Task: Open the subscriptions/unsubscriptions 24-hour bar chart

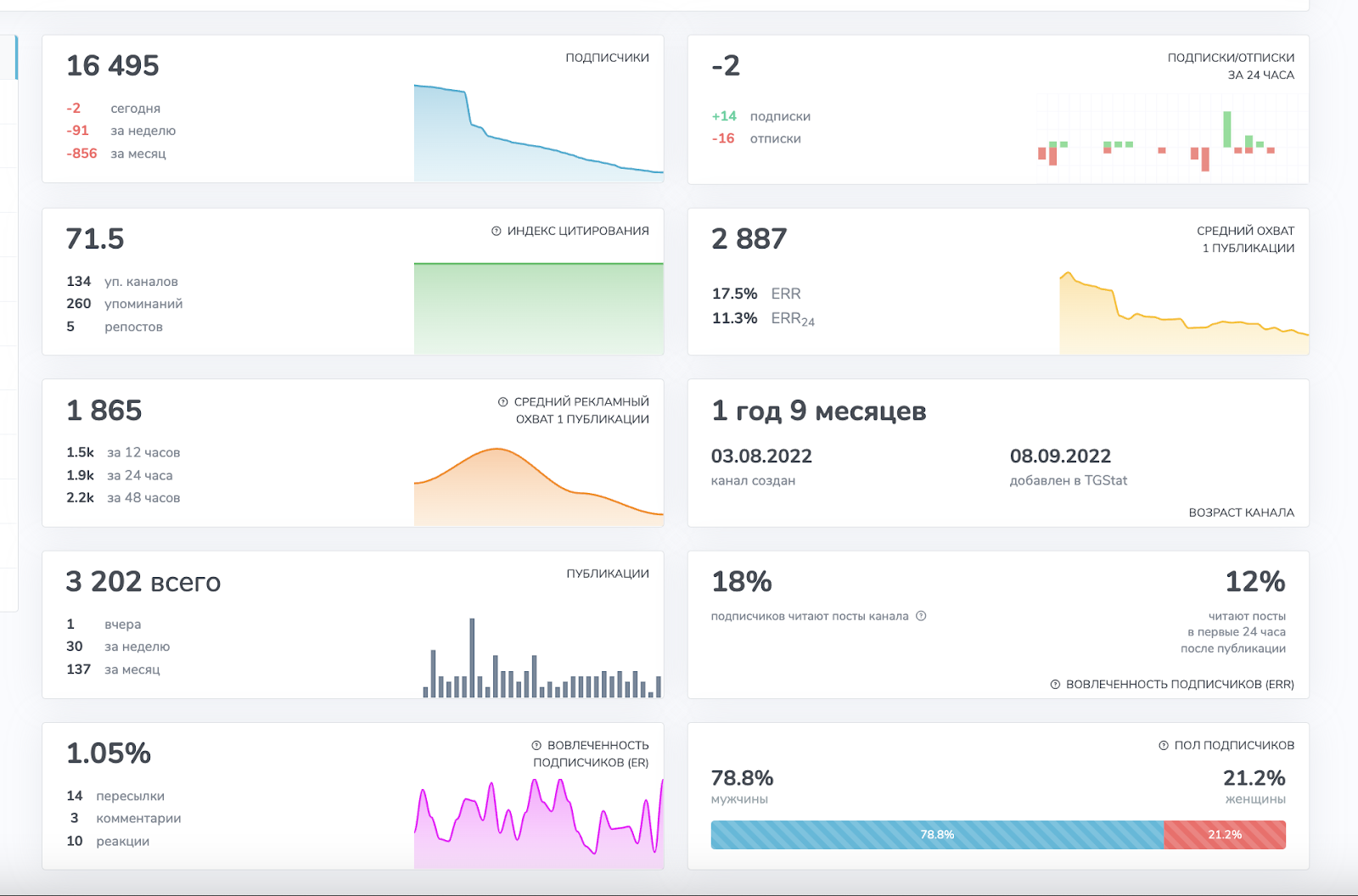Action: point(1171,137)
